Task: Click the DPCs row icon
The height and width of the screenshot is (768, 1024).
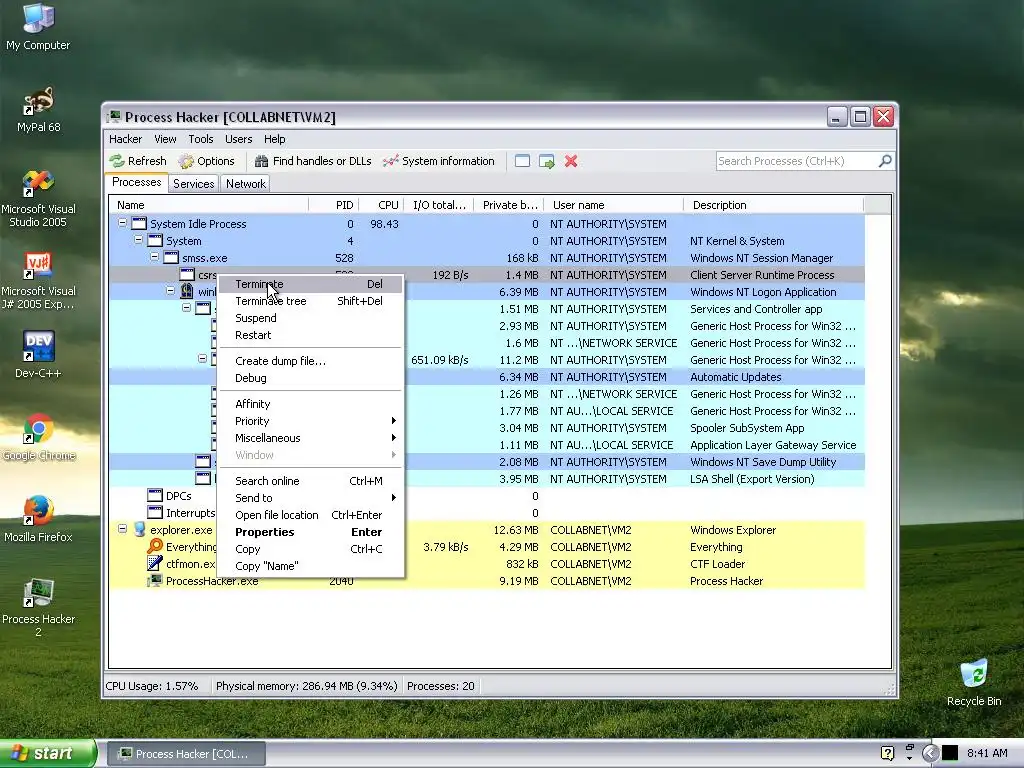Action: click(155, 496)
